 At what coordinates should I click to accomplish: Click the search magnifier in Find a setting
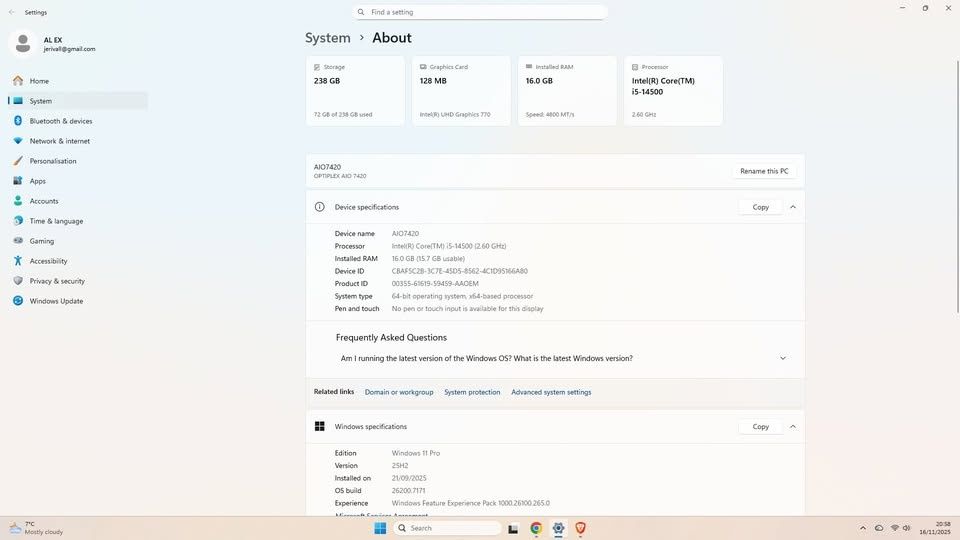click(x=361, y=12)
